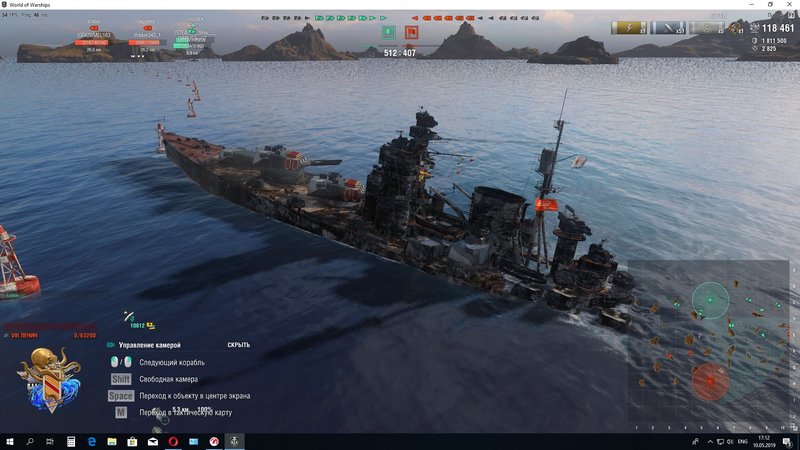
Task: Click the round achievement medal marked x1
Action: (736, 28)
